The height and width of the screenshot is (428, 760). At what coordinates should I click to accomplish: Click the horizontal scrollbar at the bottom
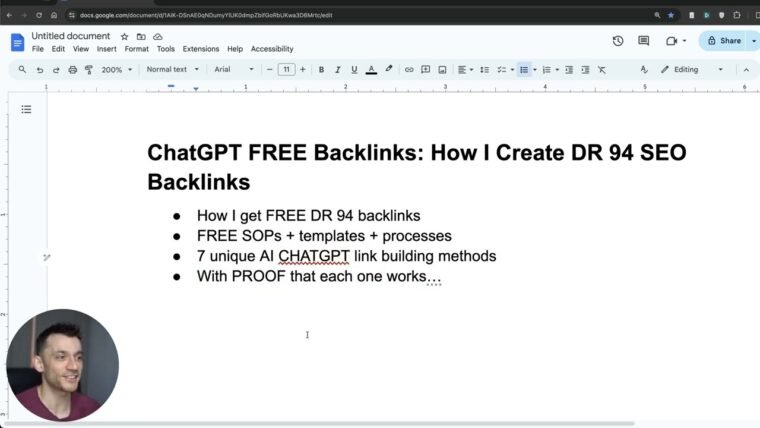tap(317, 424)
